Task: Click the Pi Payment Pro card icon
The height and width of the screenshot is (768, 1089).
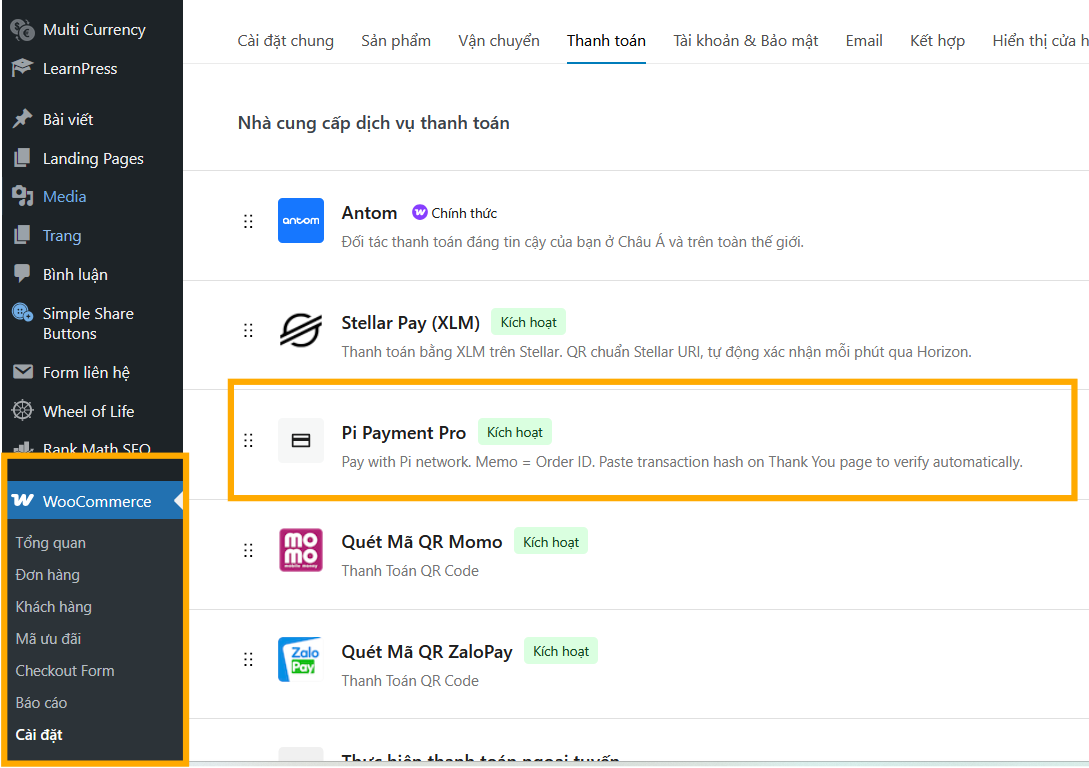Action: (301, 440)
